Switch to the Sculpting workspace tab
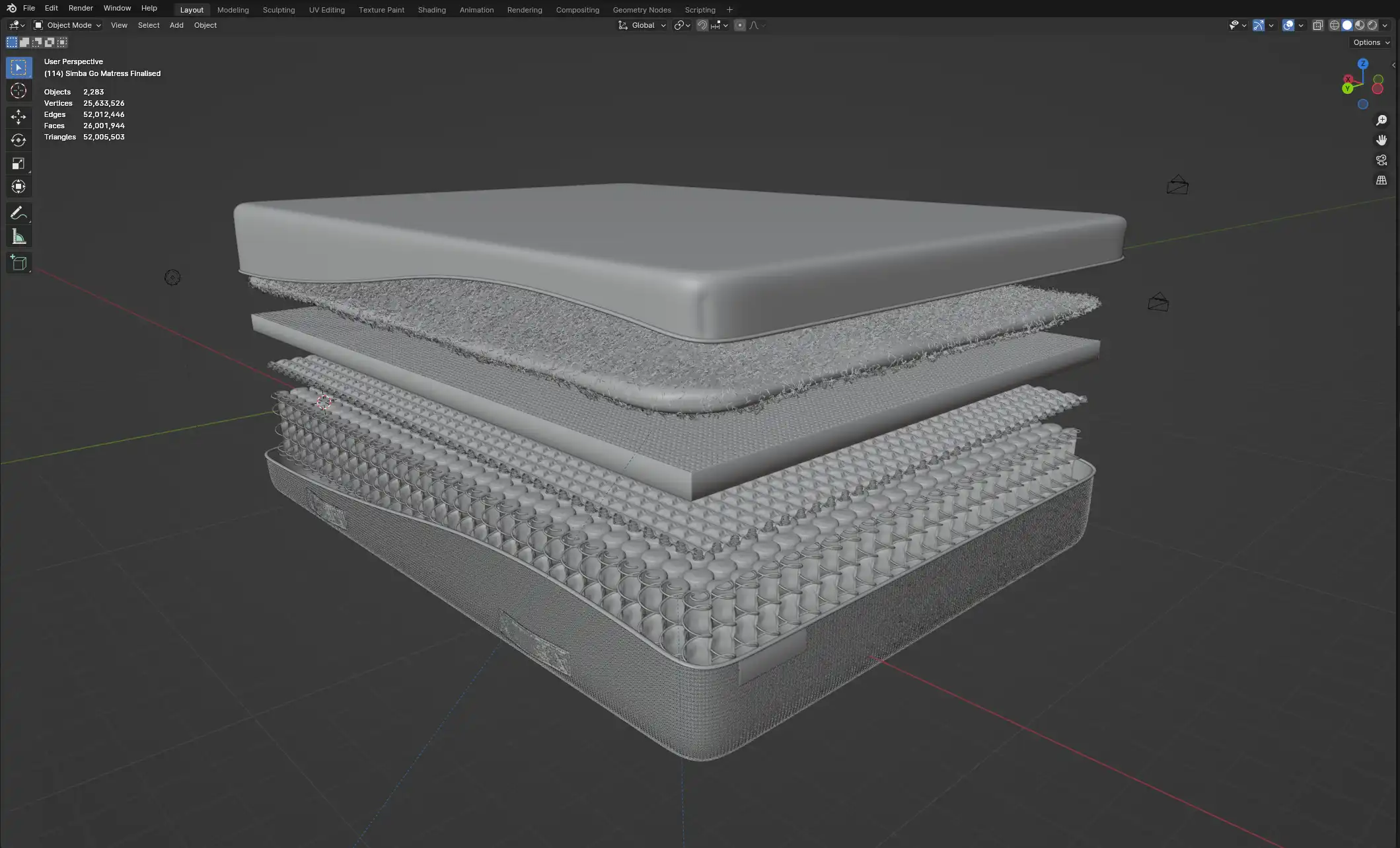This screenshot has height=848, width=1400. pos(279,10)
